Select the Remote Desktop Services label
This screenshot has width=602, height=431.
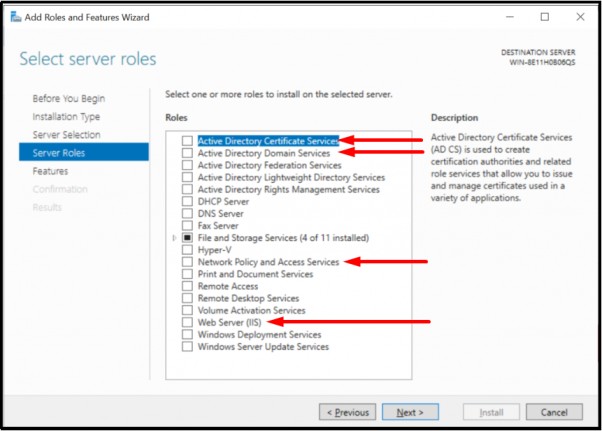tap(248, 298)
